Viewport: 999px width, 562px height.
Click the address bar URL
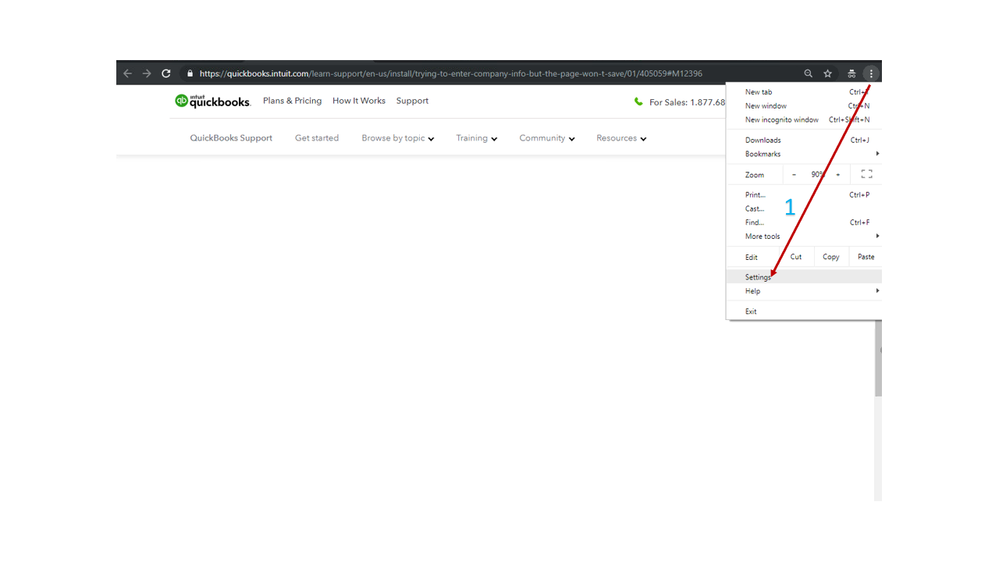pyautogui.click(x=450, y=73)
